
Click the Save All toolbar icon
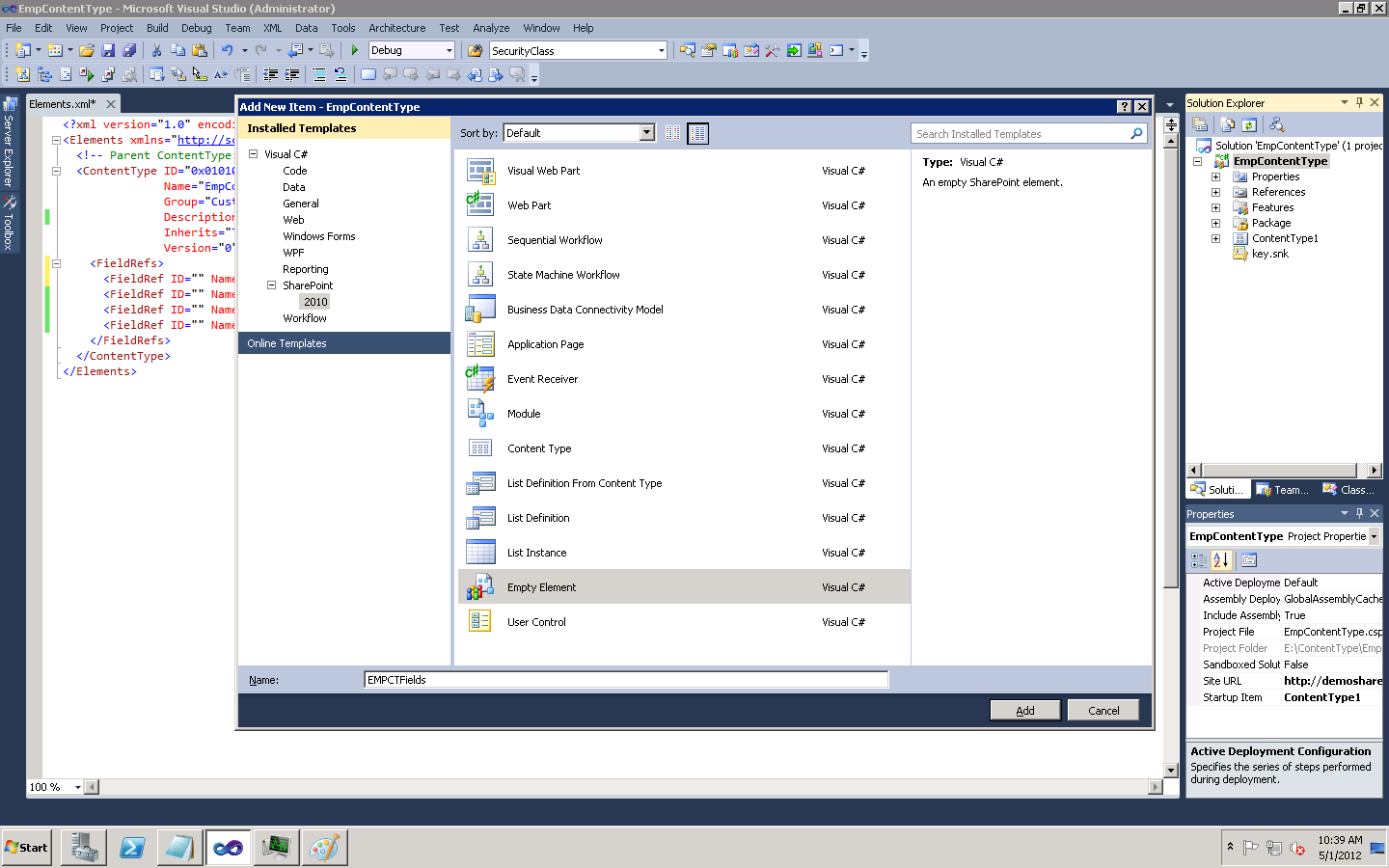tap(129, 50)
